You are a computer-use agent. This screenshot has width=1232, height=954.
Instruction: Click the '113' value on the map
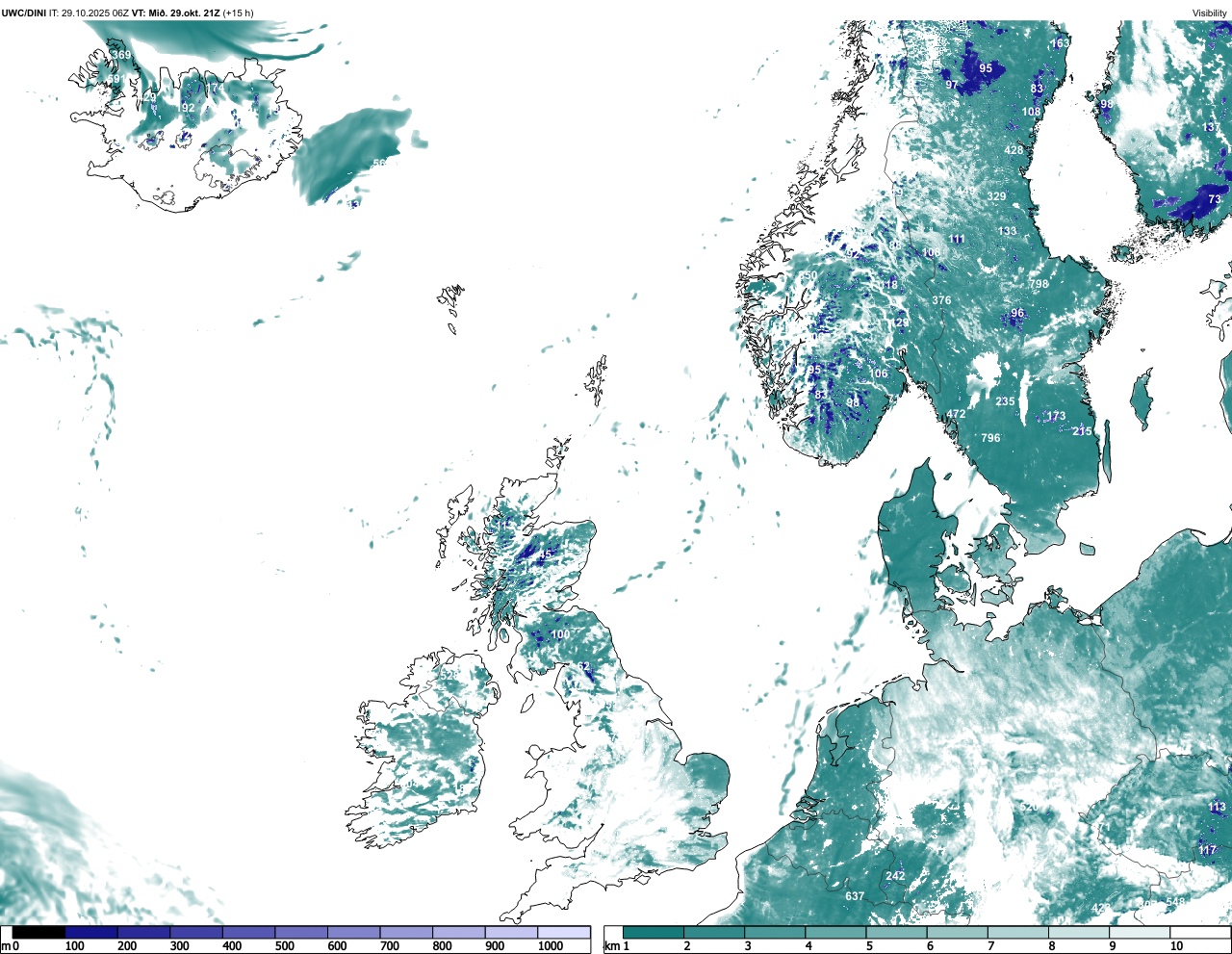[1218, 808]
